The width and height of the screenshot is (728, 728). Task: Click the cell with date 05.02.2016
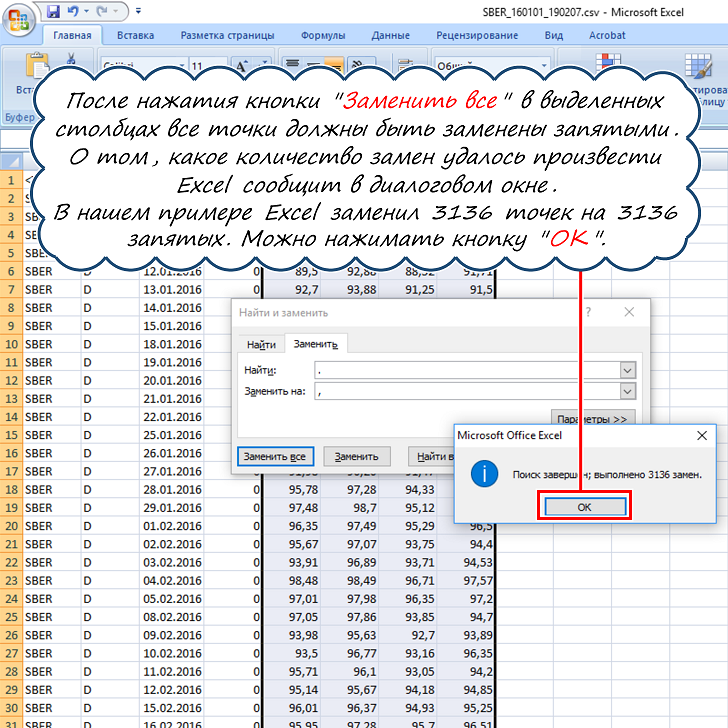click(x=172, y=599)
